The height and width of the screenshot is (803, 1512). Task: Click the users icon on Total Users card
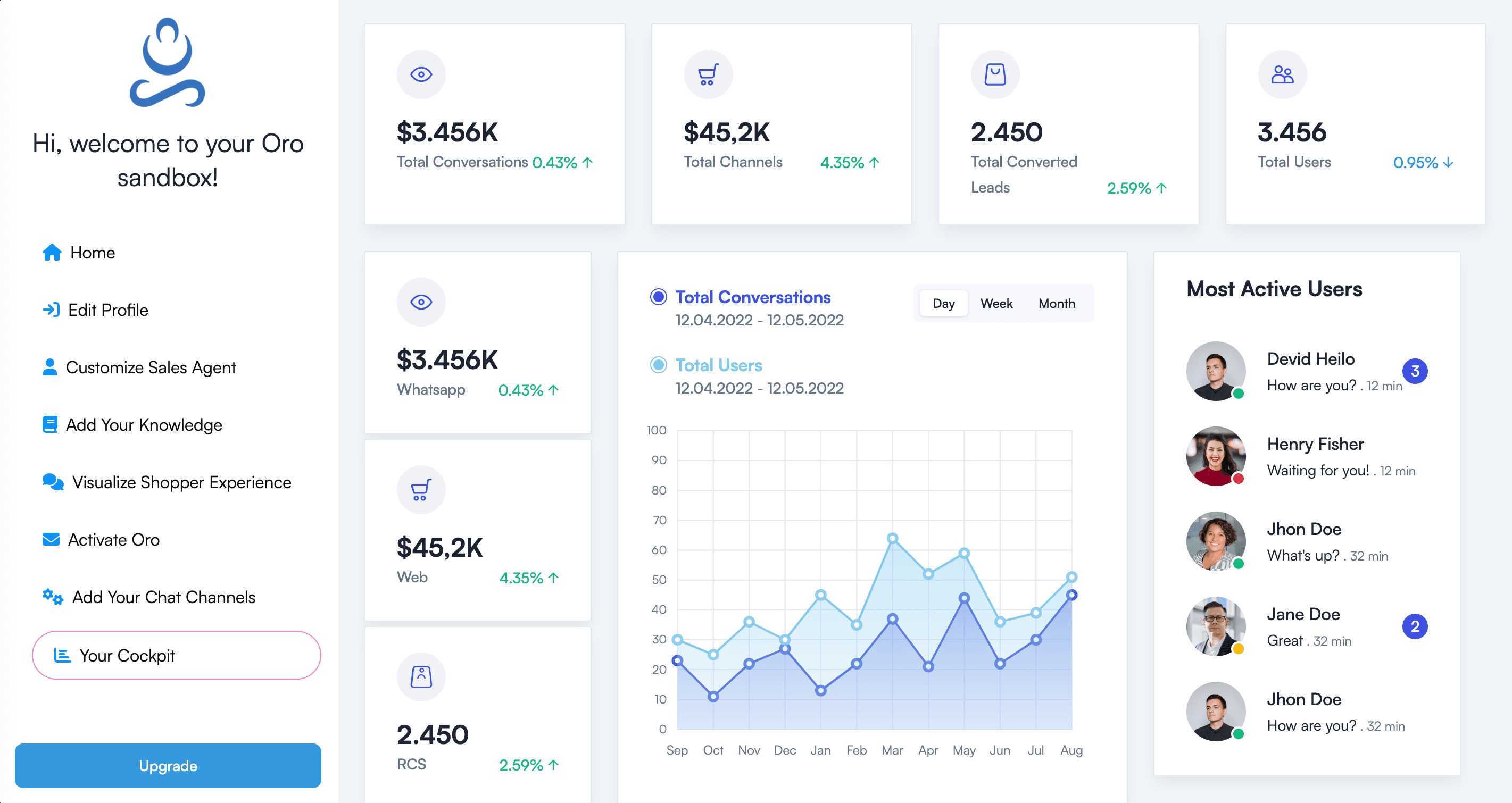[x=1282, y=74]
